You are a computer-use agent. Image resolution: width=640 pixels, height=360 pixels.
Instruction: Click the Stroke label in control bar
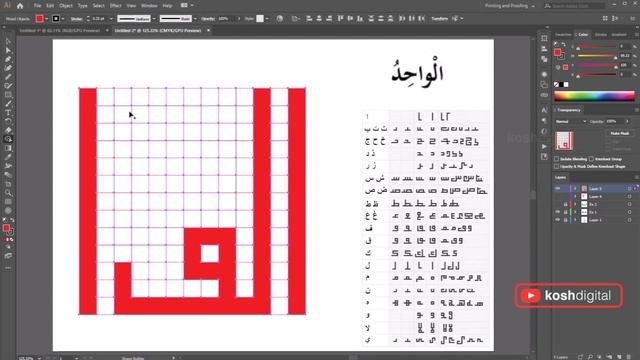76,19
